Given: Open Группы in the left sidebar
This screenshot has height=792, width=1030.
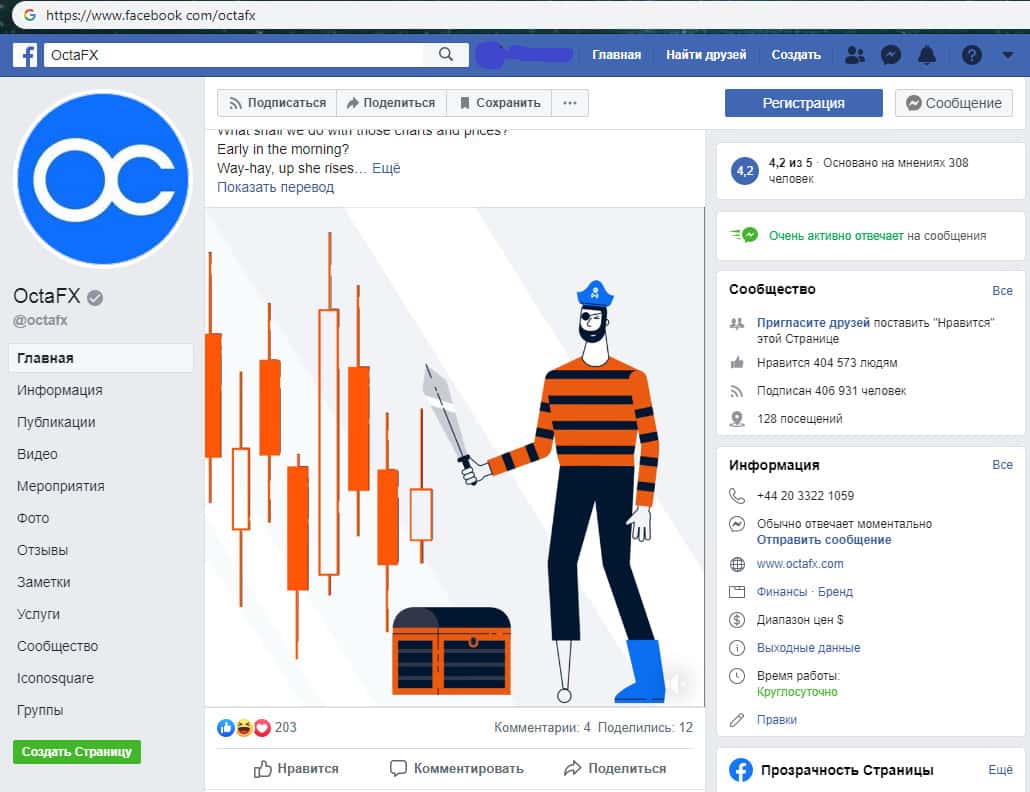Looking at the screenshot, I should [x=40, y=711].
